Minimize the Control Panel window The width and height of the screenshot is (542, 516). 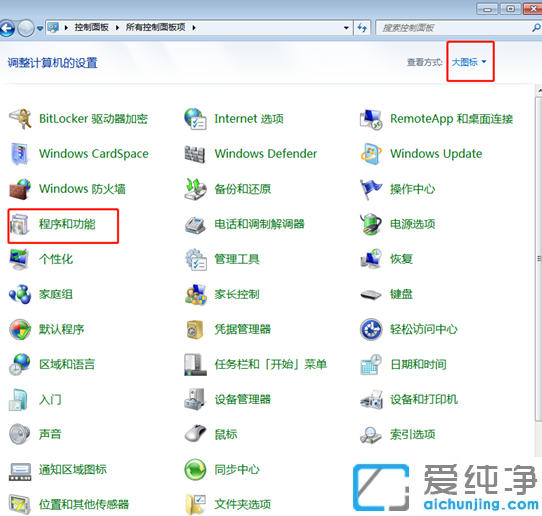487,9
